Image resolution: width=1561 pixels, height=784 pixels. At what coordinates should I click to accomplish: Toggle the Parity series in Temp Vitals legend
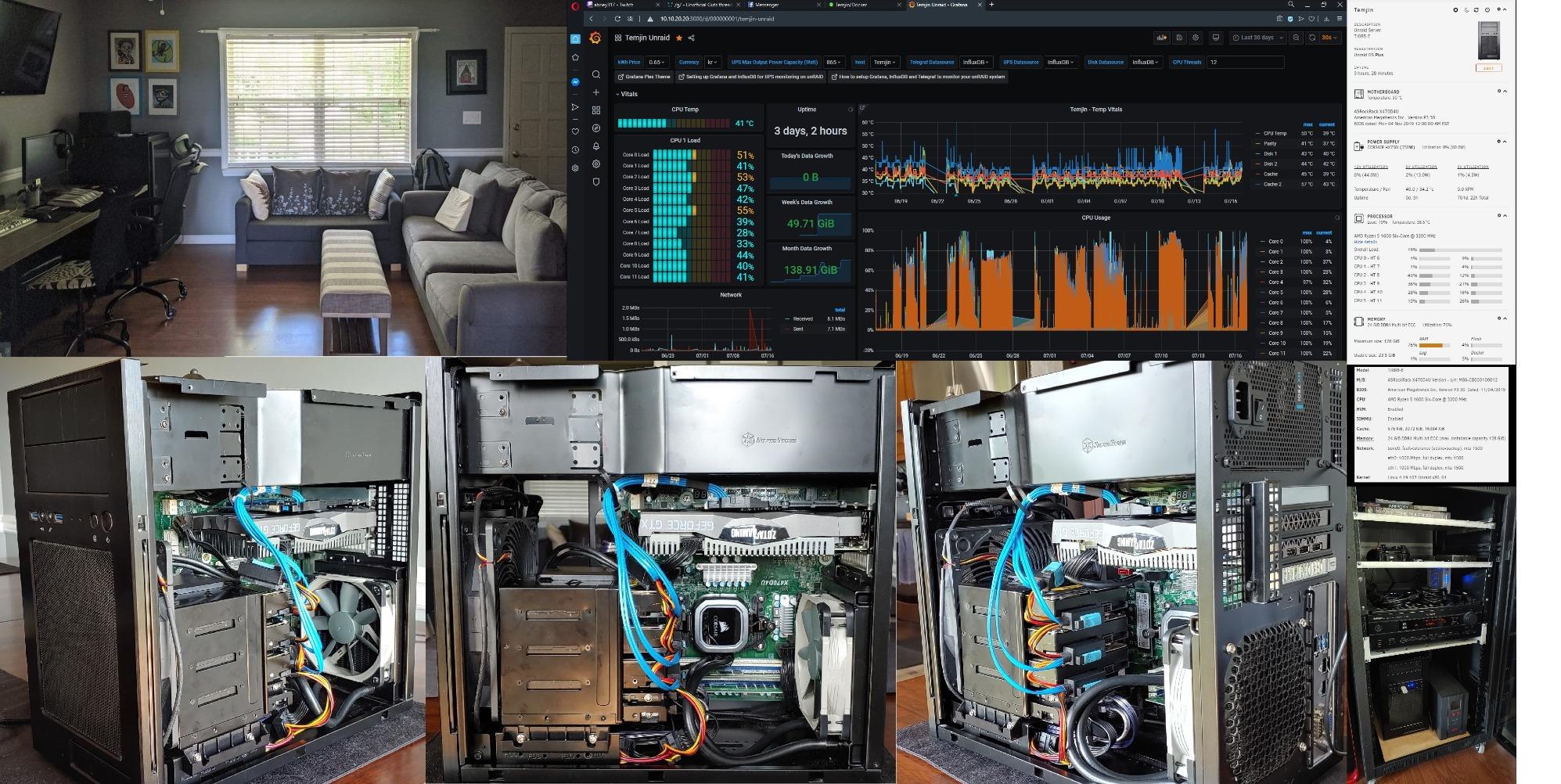1271,143
